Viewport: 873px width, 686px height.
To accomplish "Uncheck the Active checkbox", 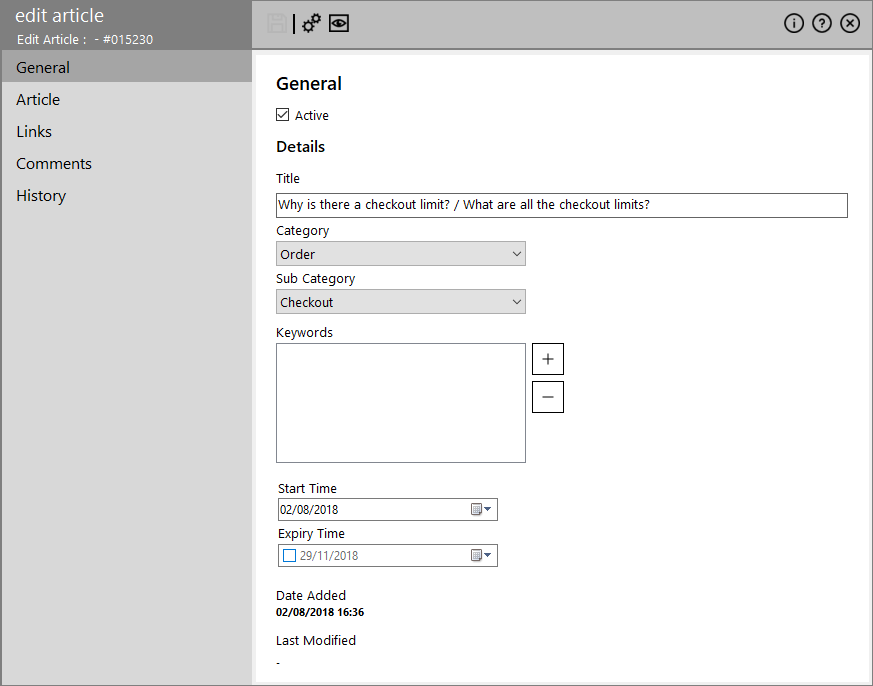I will click(282, 115).
